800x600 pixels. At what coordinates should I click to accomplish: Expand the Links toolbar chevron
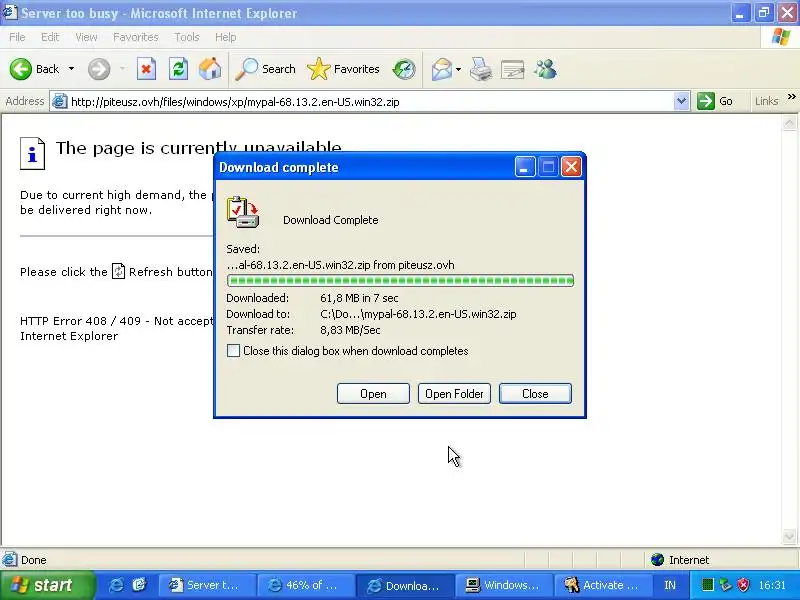[791, 96]
